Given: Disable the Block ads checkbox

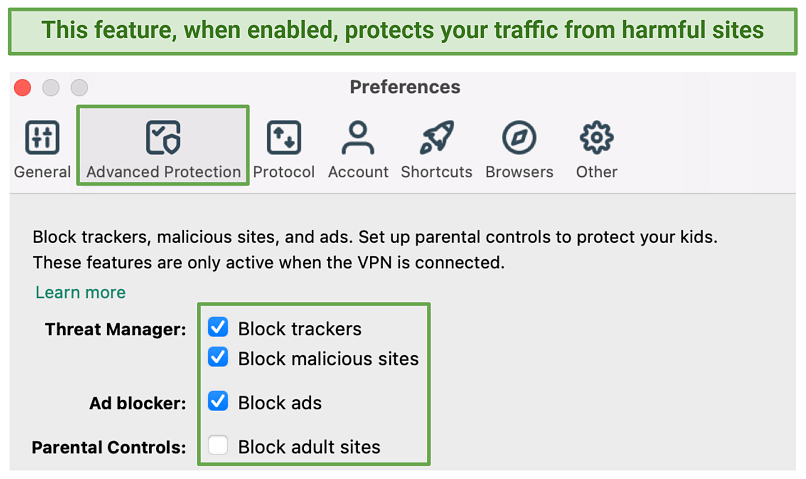Looking at the screenshot, I should [218, 402].
